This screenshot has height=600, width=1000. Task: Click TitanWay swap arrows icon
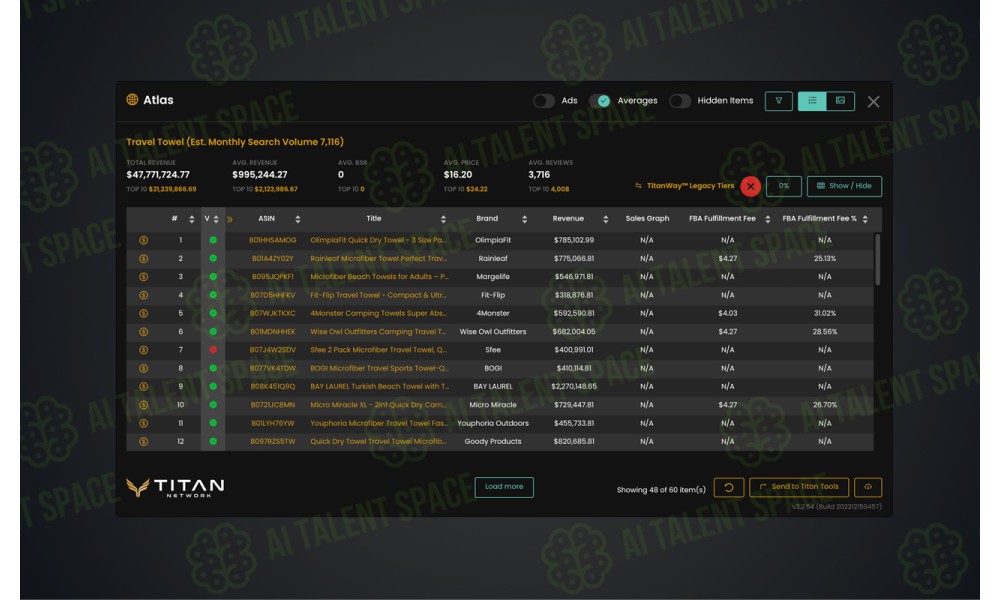(x=638, y=186)
